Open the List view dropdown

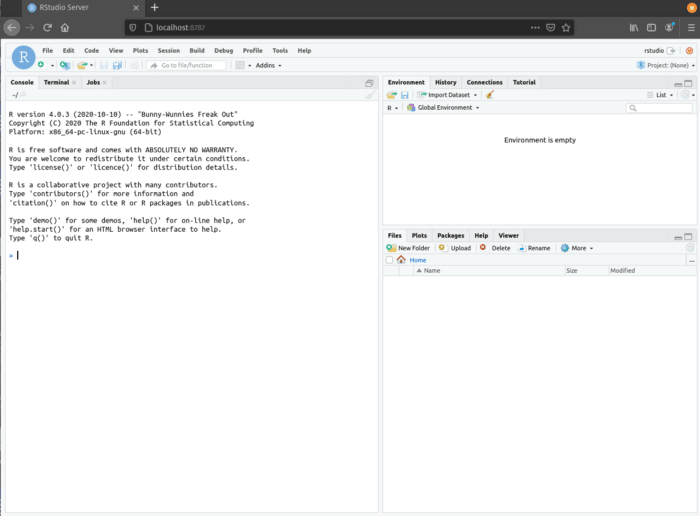pyautogui.click(x=660, y=95)
